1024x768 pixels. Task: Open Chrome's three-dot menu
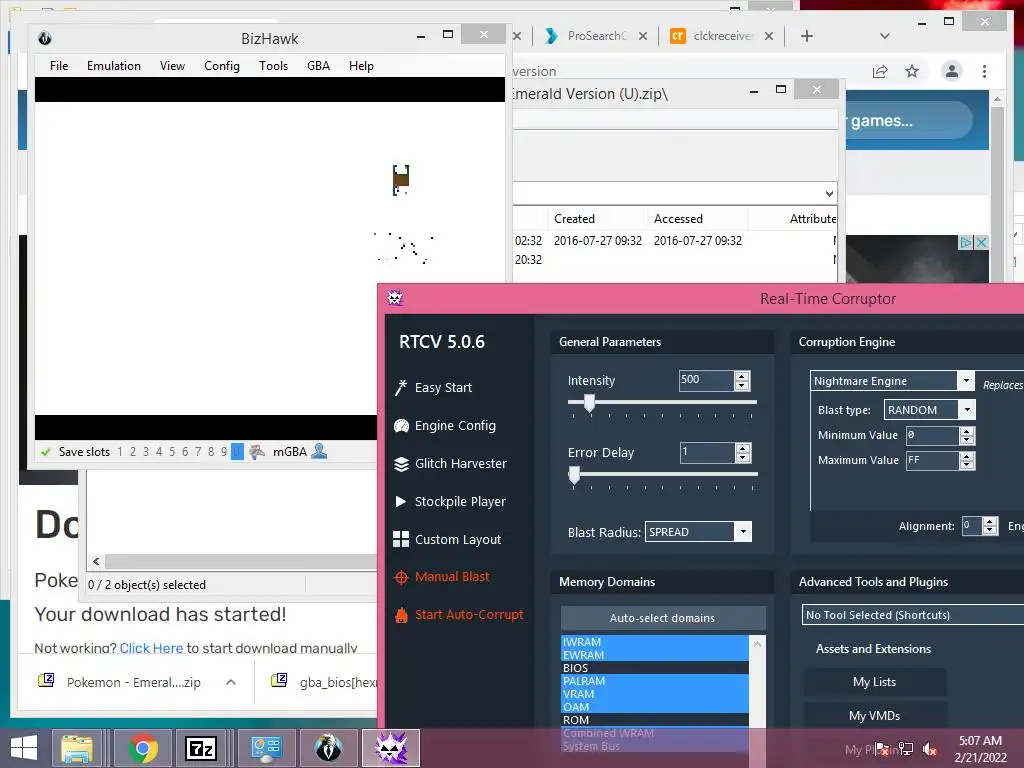click(x=984, y=71)
